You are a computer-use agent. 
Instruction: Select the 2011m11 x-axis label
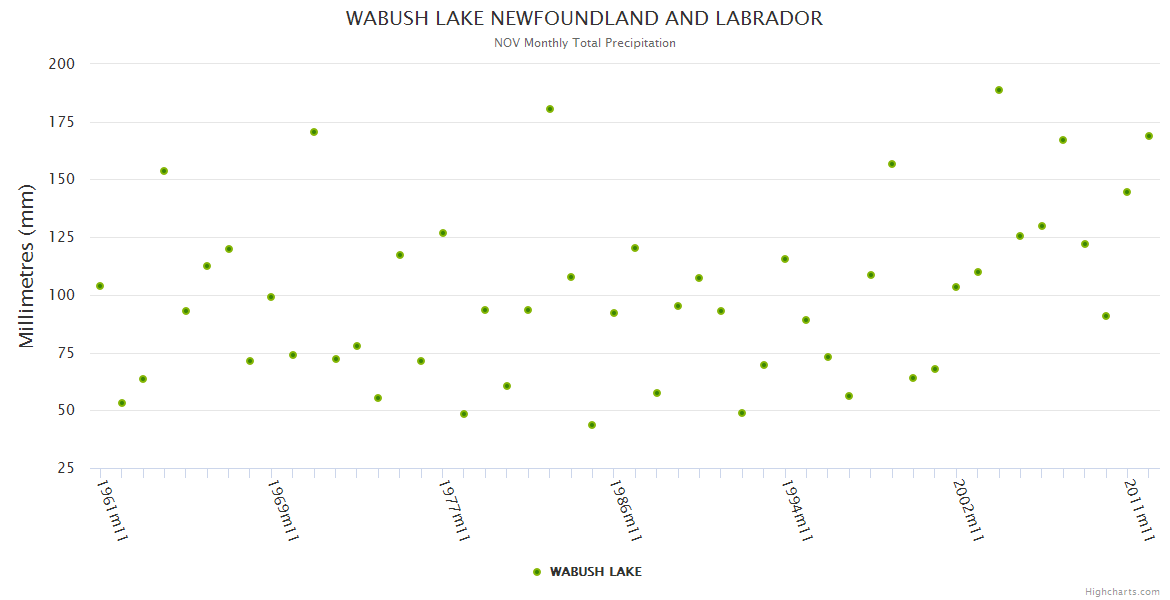1139,510
